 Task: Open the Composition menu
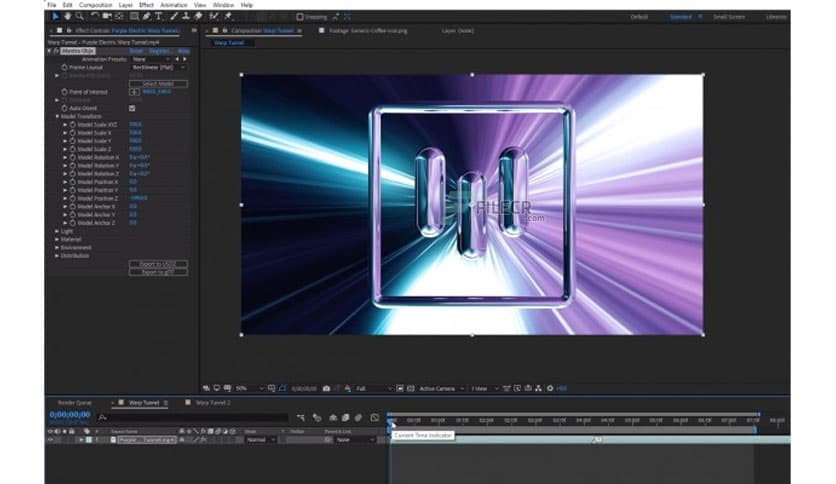[98, 5]
